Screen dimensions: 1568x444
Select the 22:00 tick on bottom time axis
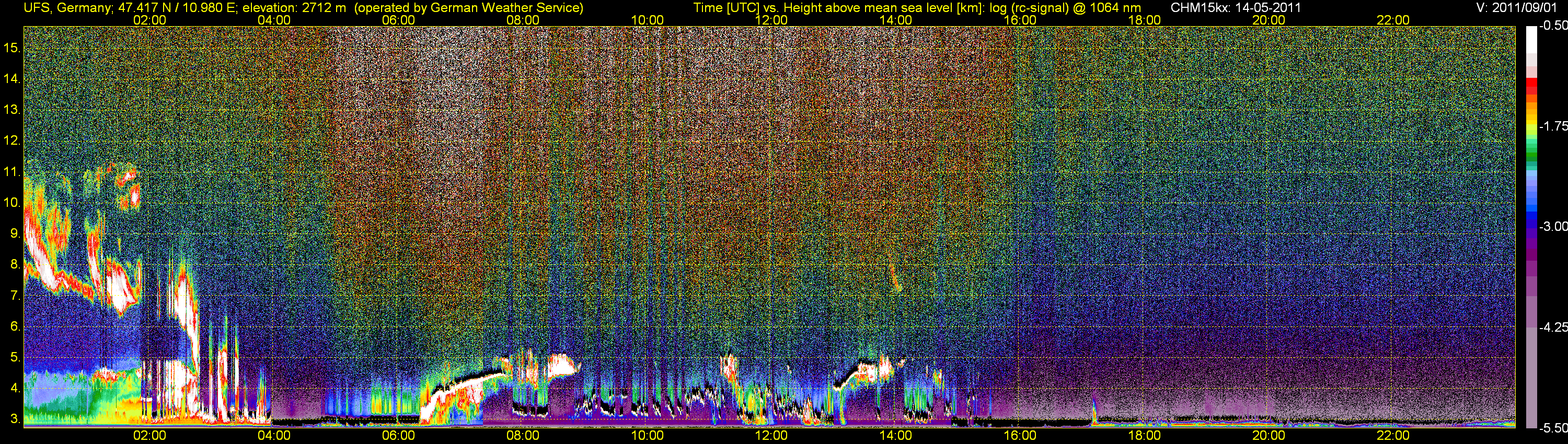(1393, 436)
